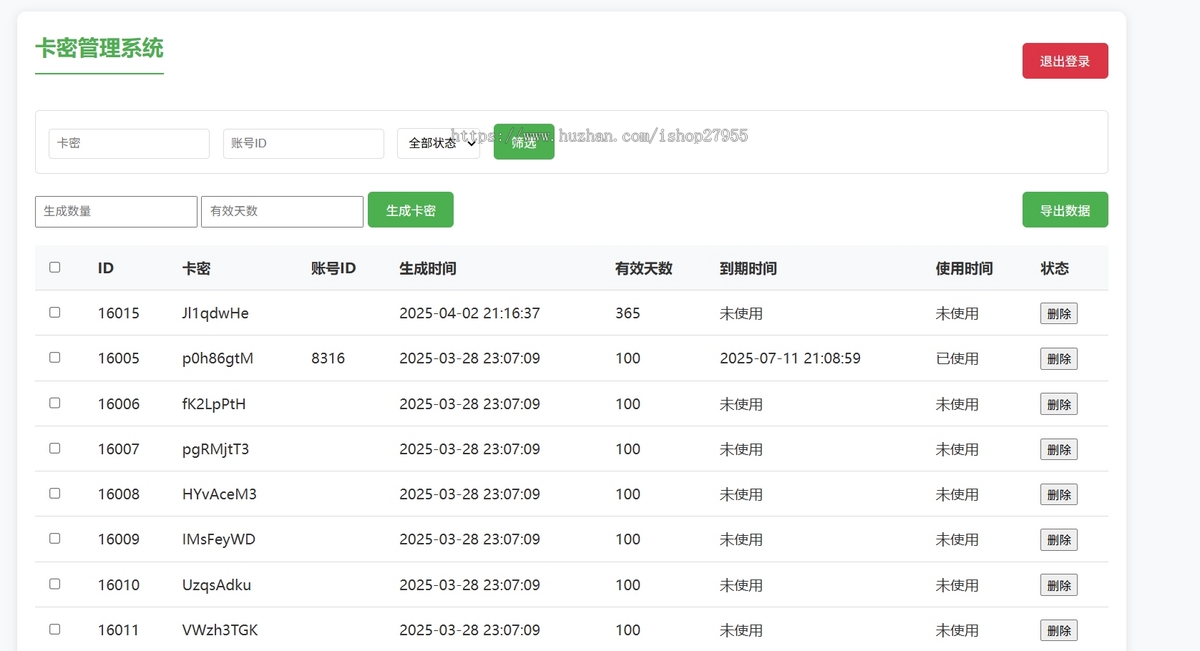Check the checkbox for row ID 16009
Image resolution: width=1200 pixels, height=651 pixels.
click(55, 538)
